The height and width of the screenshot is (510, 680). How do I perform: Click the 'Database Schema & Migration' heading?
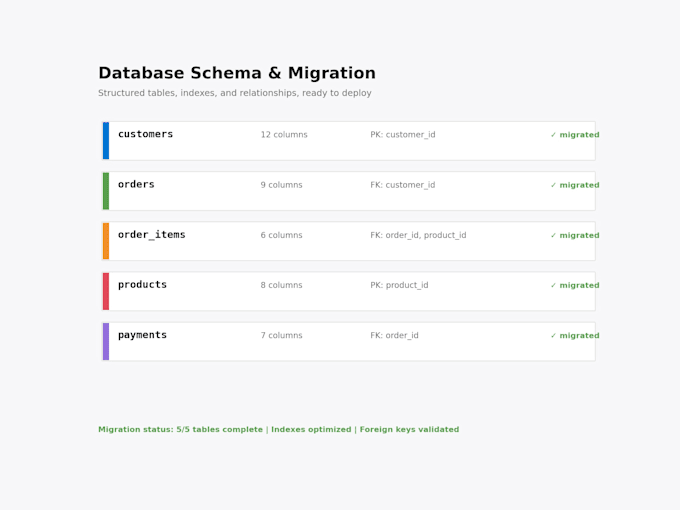point(237,73)
